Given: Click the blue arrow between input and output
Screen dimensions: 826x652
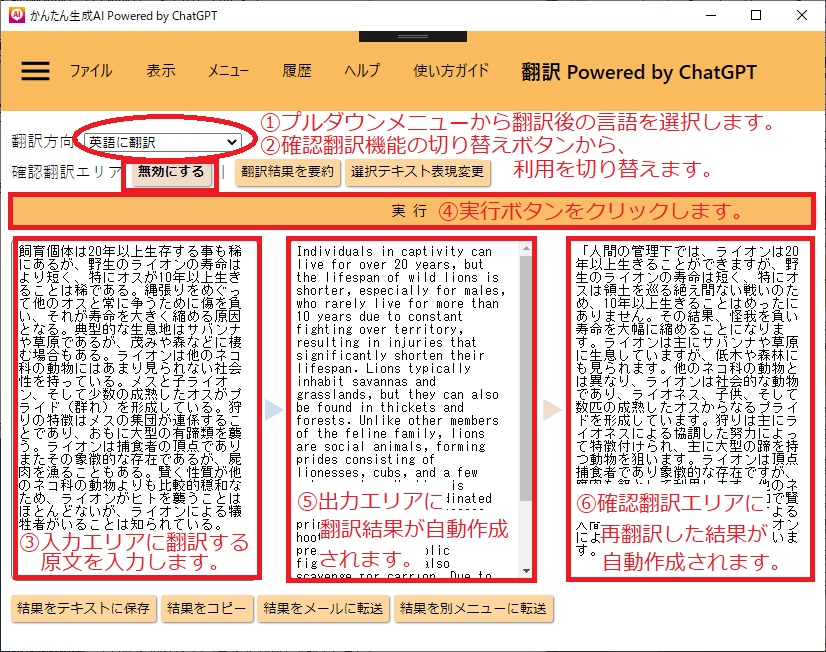Looking at the screenshot, I should 274,408.
